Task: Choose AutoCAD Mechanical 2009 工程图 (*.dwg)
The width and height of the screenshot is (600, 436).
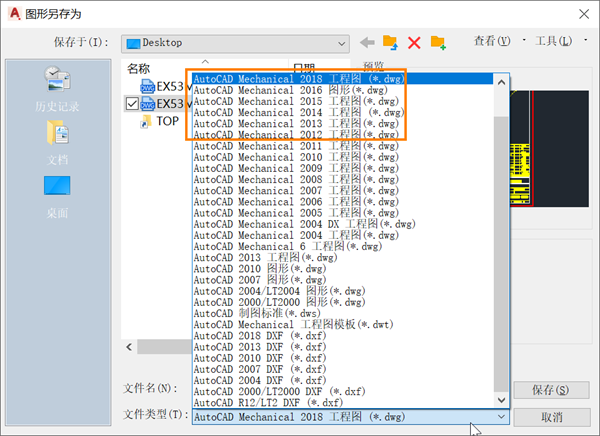Action: [343, 168]
